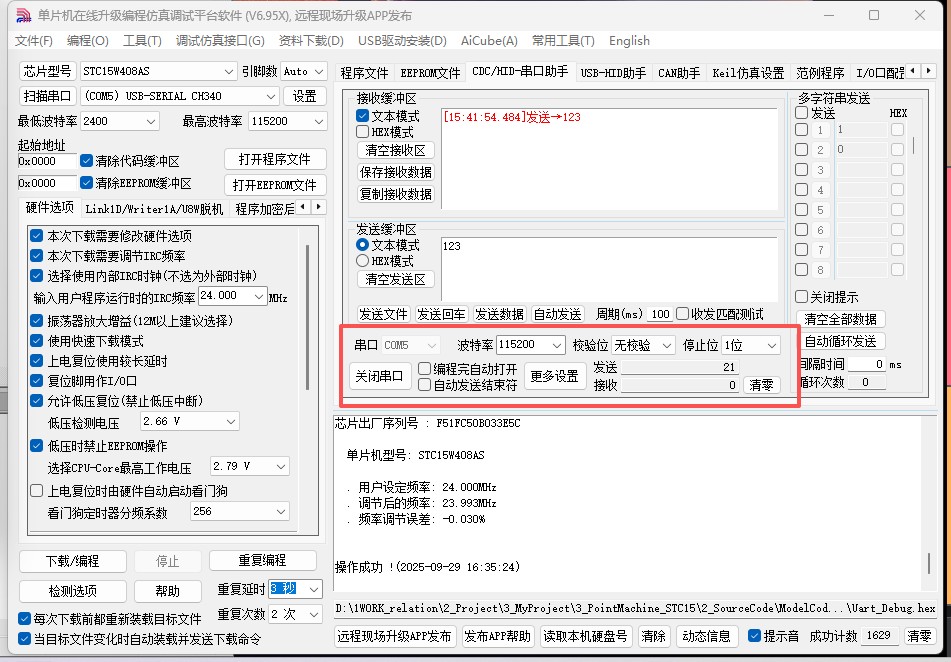
Task: Click the 周期(ms) input field
Action: coord(660,314)
